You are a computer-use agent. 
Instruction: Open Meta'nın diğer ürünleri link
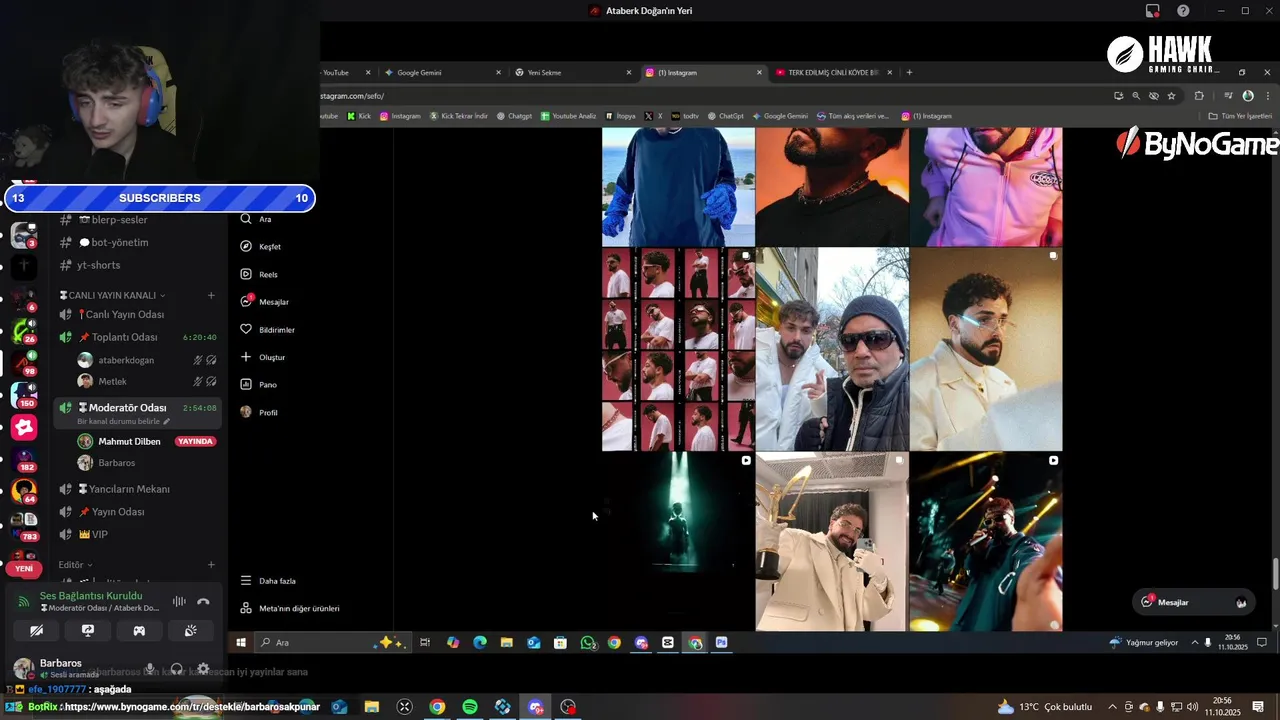coord(290,608)
